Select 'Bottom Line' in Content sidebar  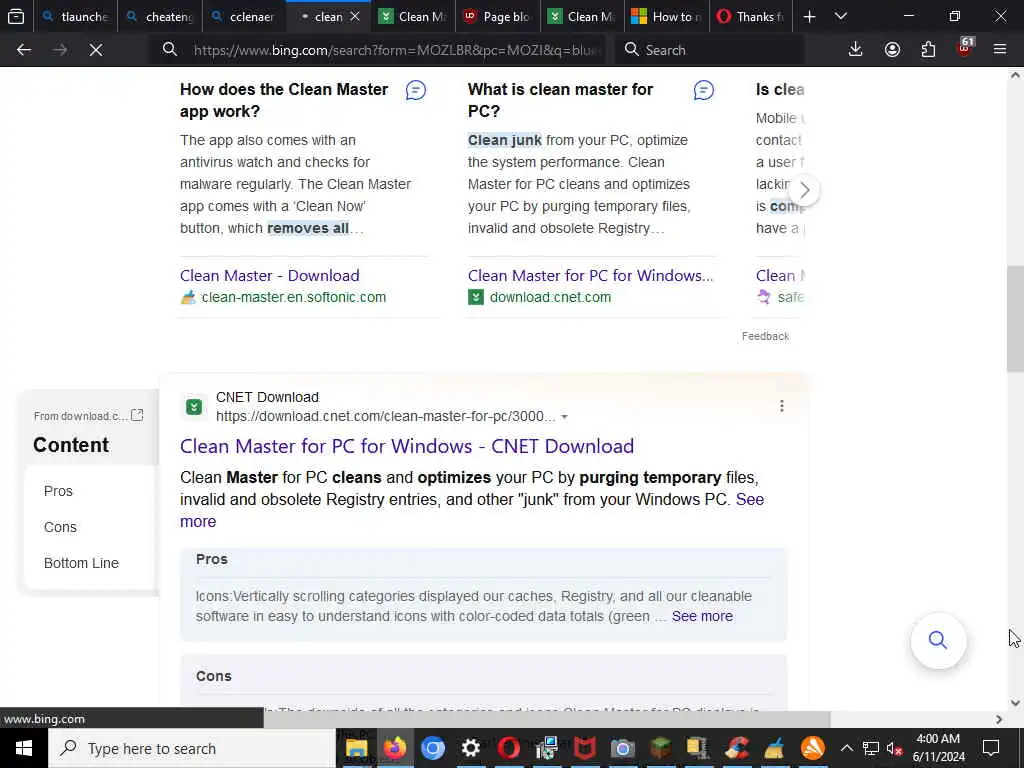point(81,563)
